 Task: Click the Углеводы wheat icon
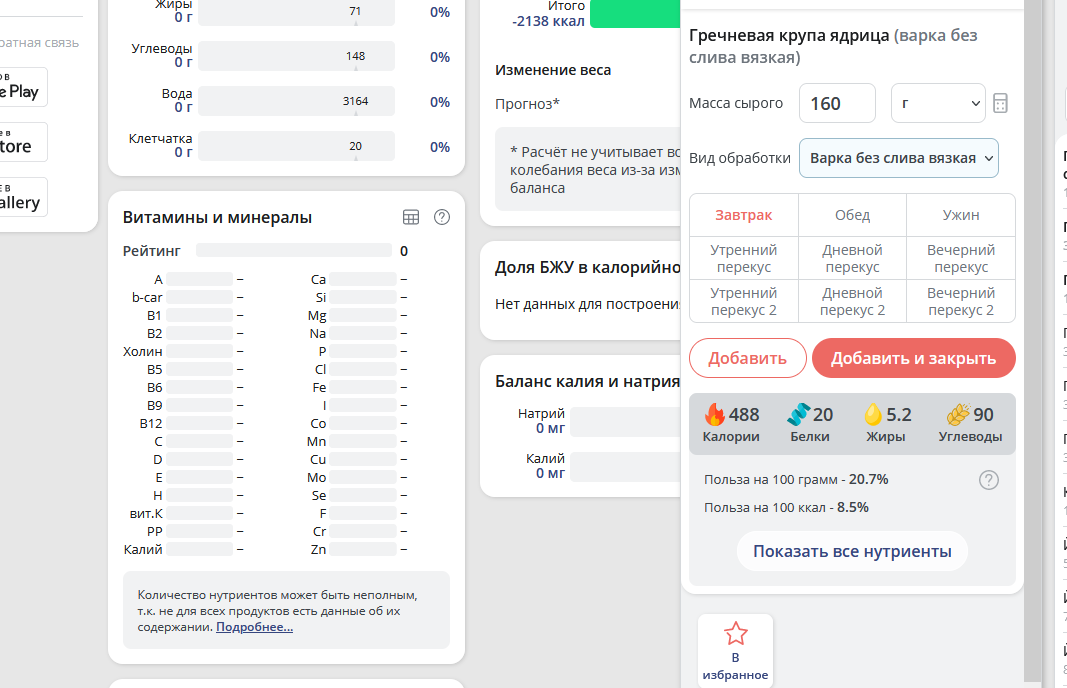coord(958,414)
